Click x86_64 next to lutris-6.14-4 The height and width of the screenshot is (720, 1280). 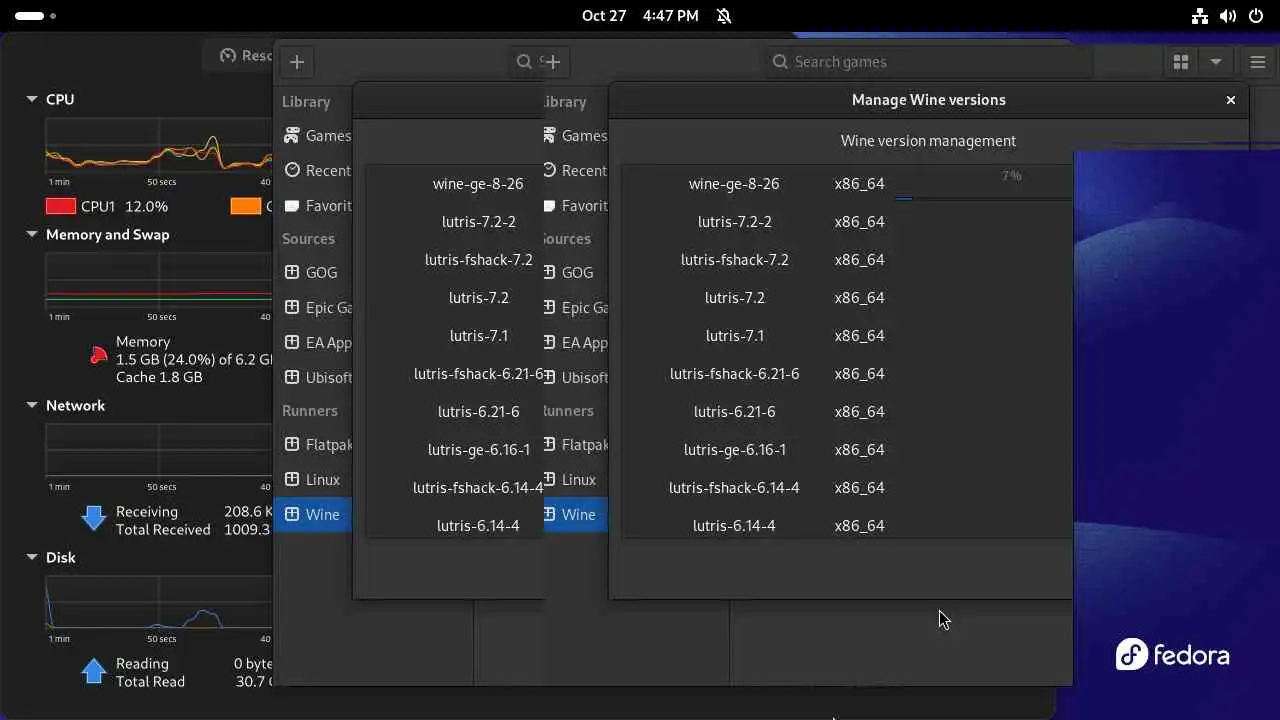coord(860,526)
